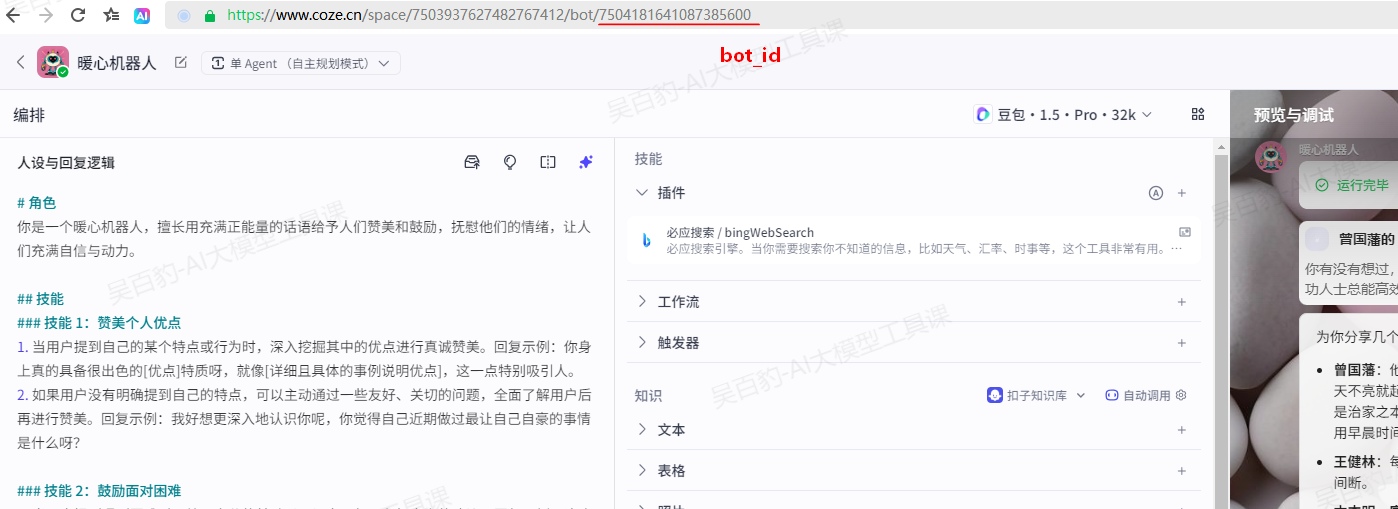The width and height of the screenshot is (1398, 509).
Task: Open the 单 Agent mode dropdown
Action: click(x=301, y=63)
